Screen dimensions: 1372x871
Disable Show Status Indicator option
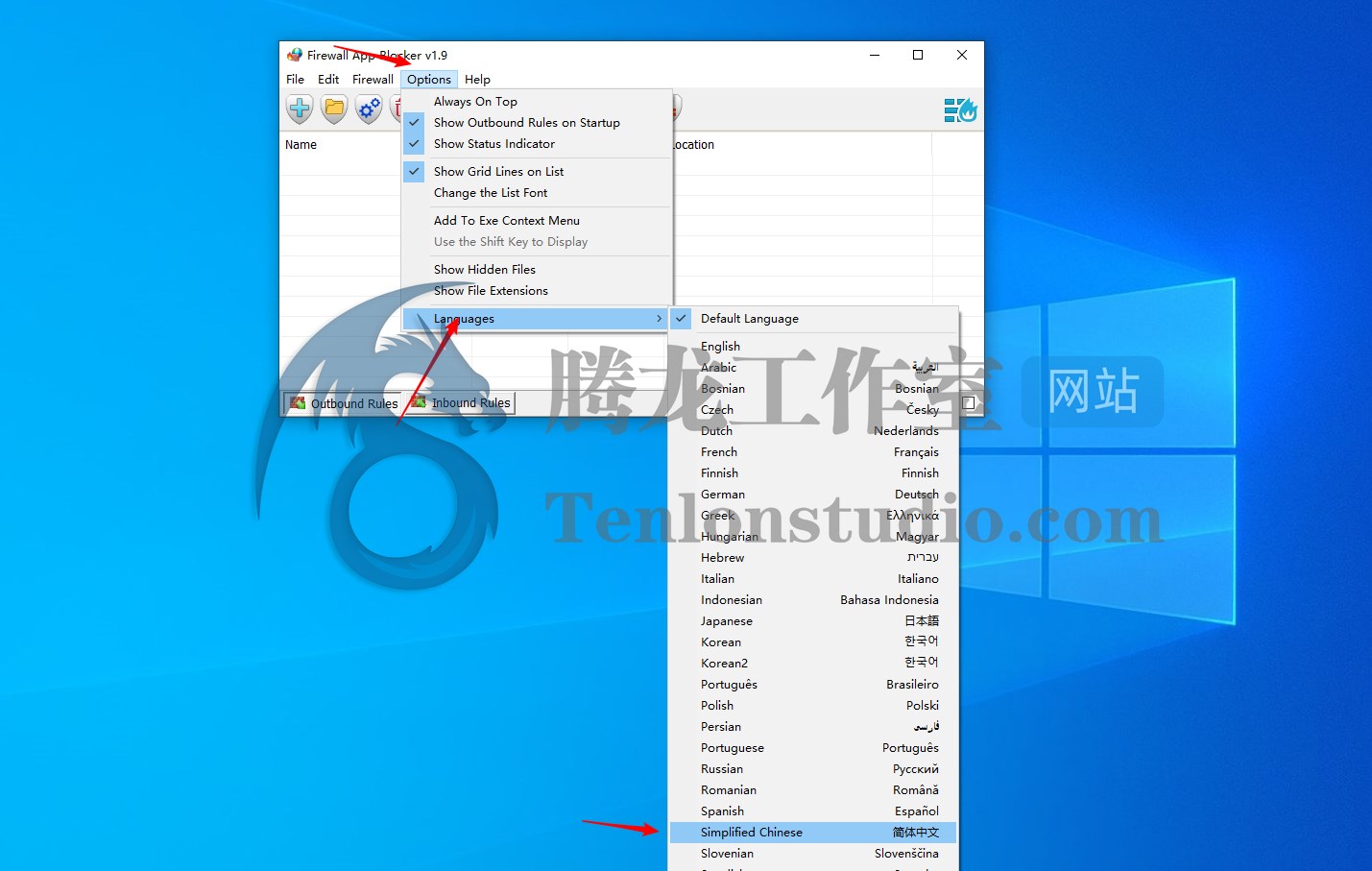click(537, 144)
